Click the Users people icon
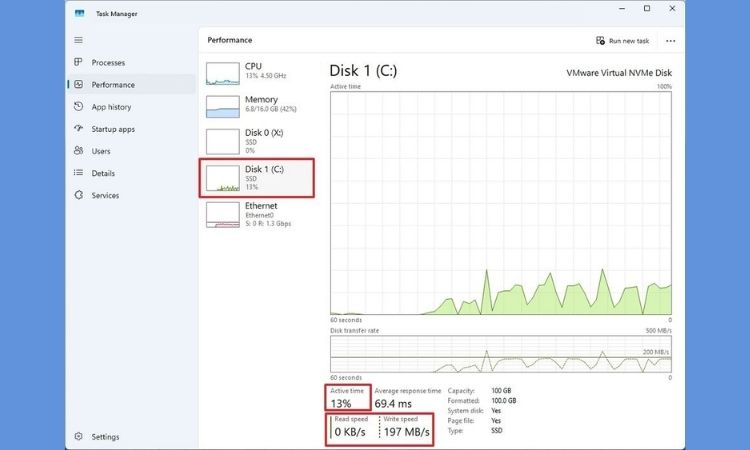 (78, 151)
